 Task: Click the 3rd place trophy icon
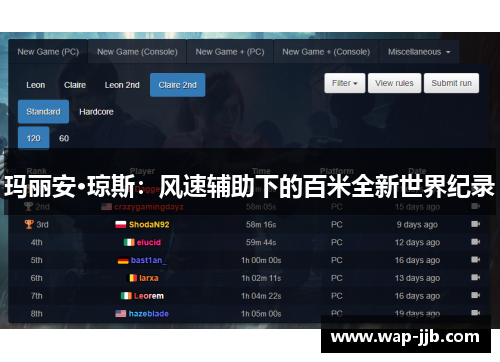[29, 224]
